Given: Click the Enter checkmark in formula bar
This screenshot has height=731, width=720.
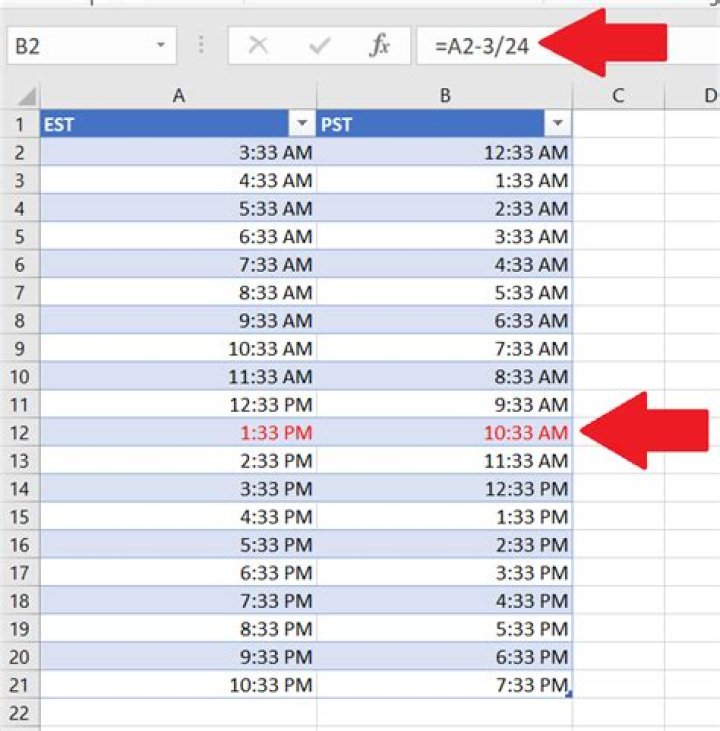Looking at the screenshot, I should (319, 46).
